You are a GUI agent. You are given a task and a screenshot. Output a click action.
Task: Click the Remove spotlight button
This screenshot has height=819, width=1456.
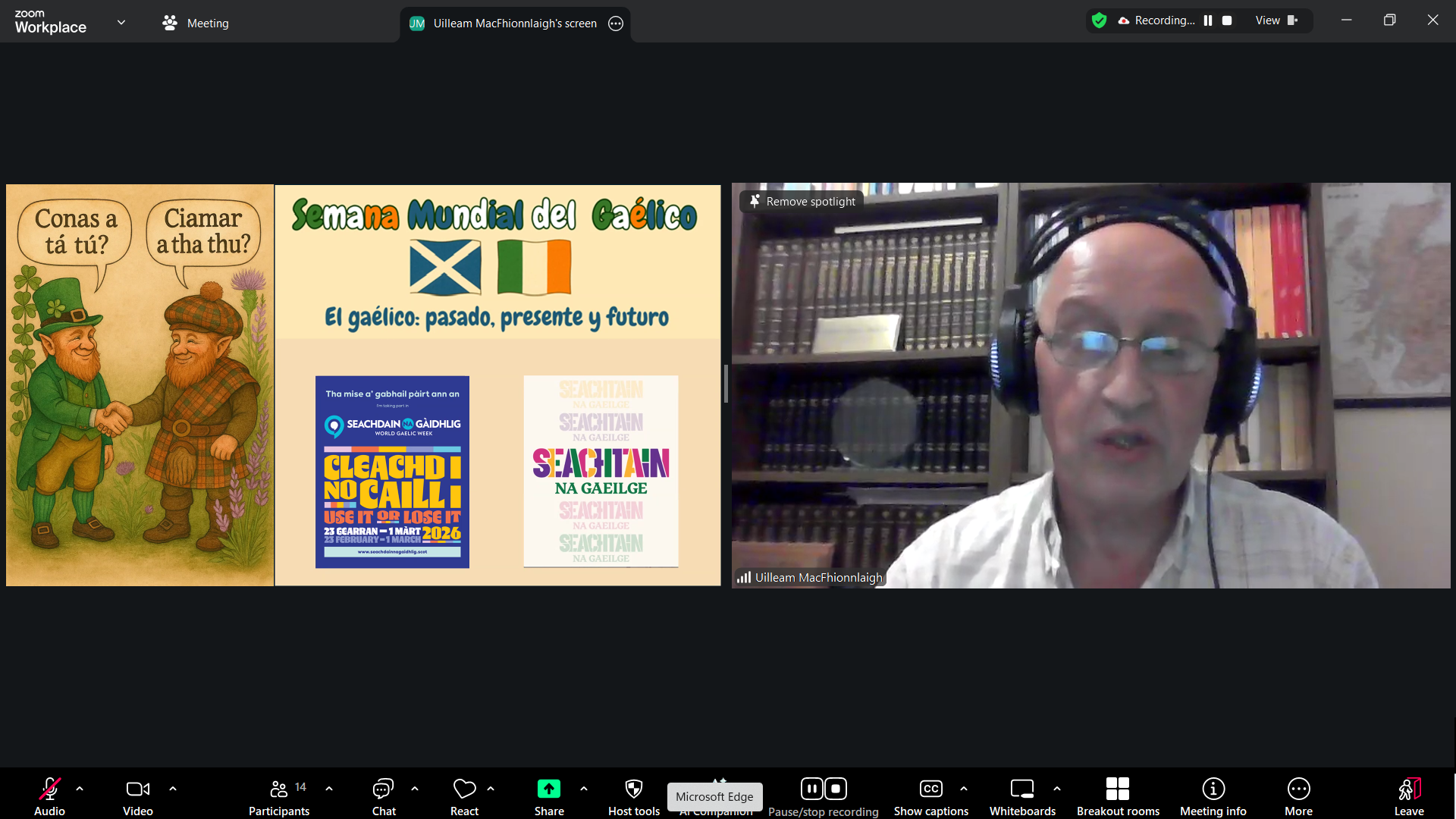coord(802,201)
